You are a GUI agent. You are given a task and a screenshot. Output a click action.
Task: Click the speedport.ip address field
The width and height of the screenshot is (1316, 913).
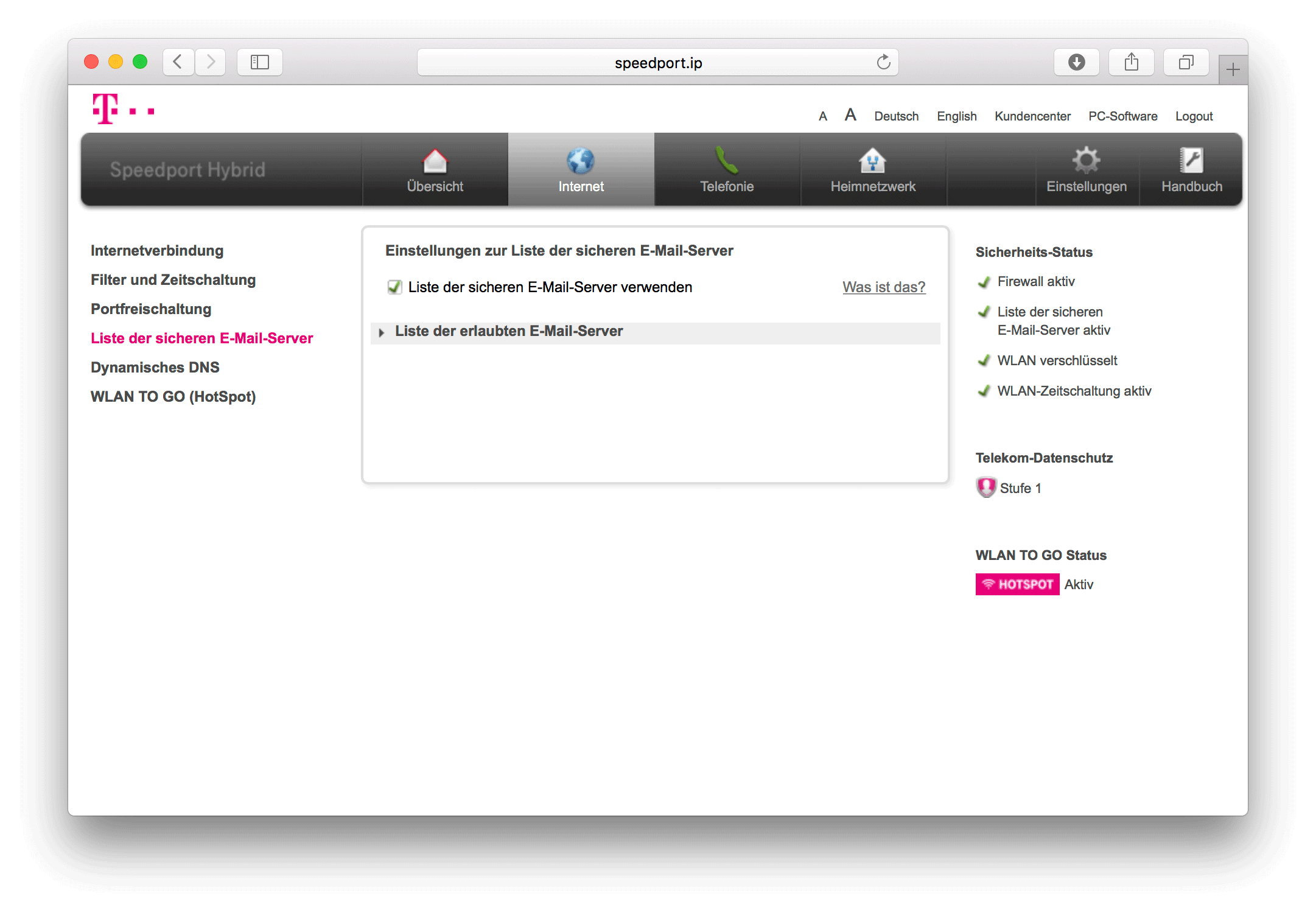(x=657, y=63)
